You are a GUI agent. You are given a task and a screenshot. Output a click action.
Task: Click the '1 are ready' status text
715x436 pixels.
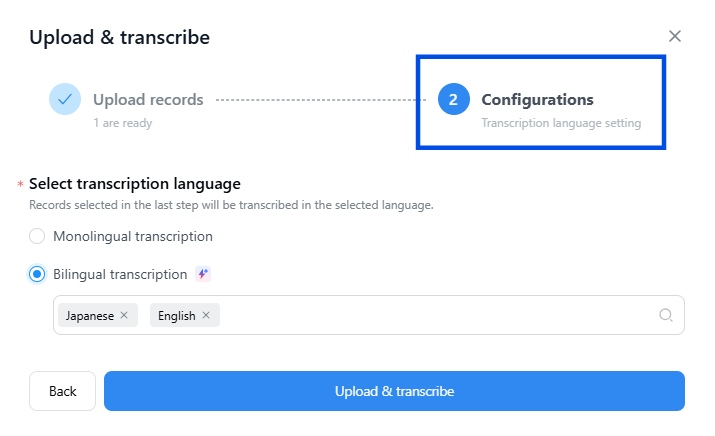click(x=123, y=123)
